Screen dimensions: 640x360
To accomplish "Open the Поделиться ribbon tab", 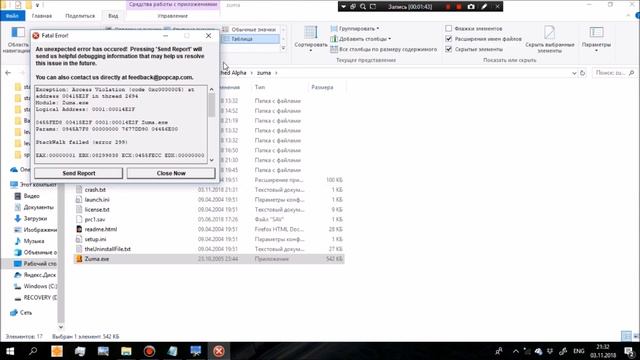I will (x=80, y=16).
